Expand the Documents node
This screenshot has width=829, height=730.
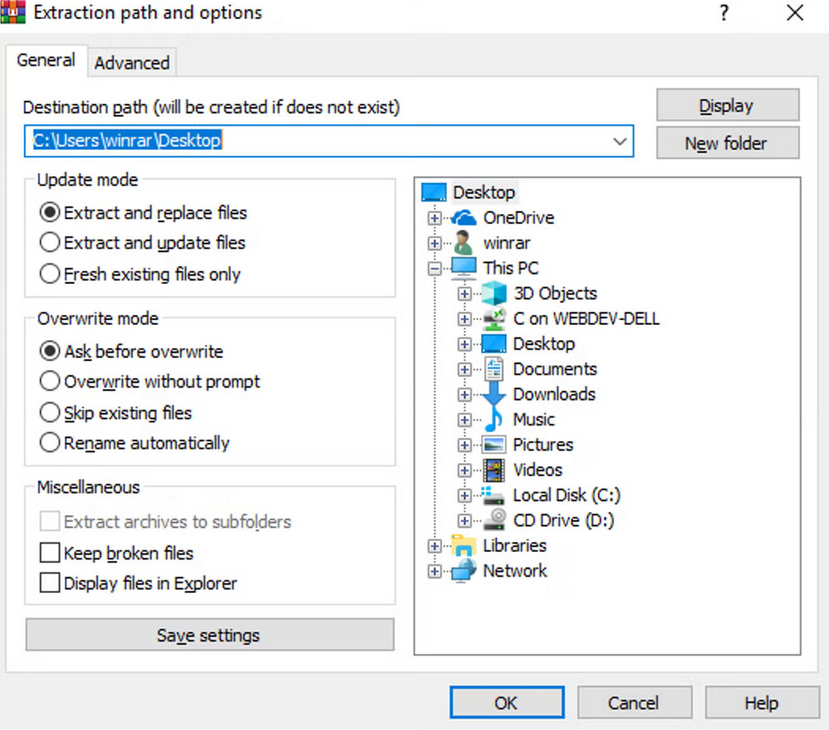coord(465,369)
